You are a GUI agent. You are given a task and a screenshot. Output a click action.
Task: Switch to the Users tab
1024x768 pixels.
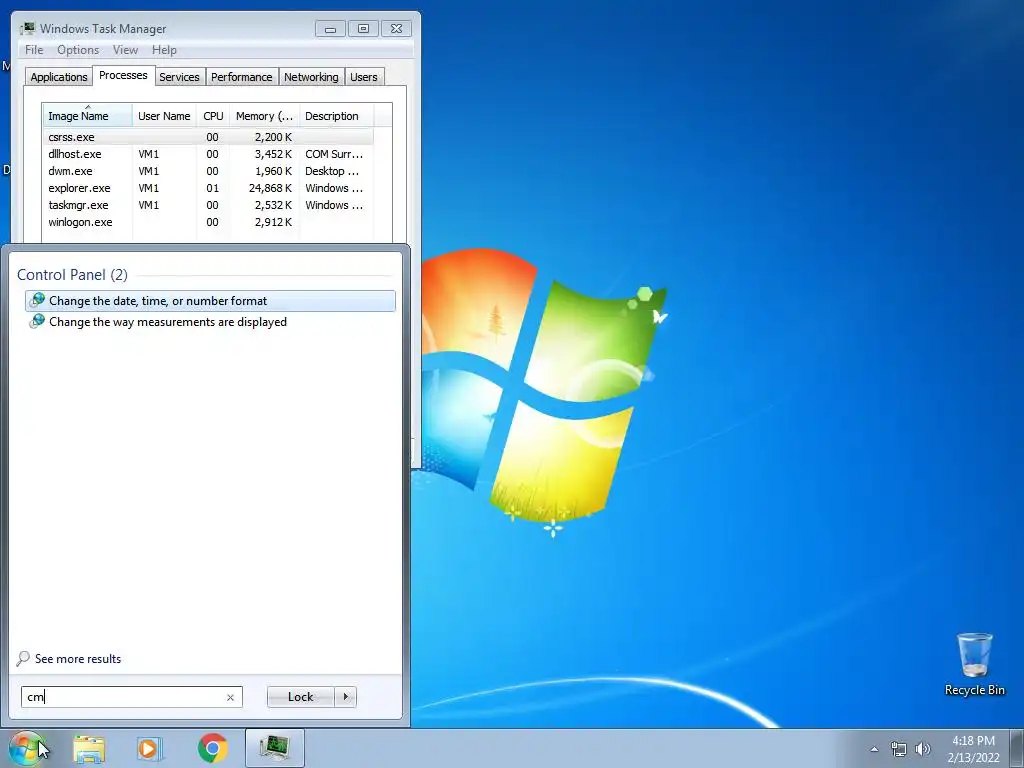[x=364, y=77]
